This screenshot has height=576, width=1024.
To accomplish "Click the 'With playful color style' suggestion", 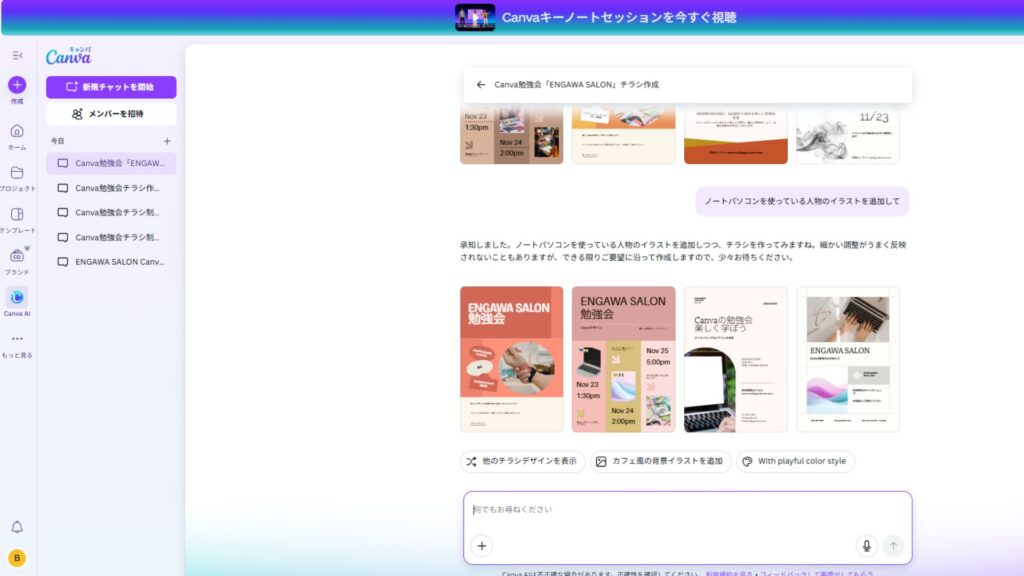I will [x=795, y=461].
